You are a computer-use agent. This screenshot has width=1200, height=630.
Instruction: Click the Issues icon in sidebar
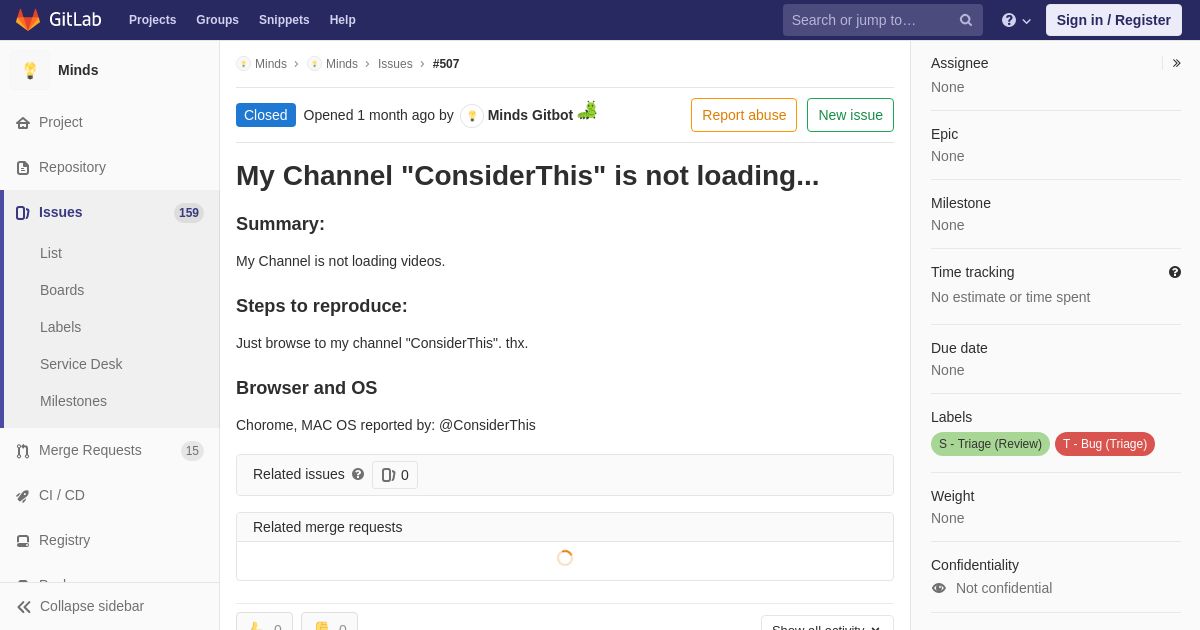coord(23,213)
